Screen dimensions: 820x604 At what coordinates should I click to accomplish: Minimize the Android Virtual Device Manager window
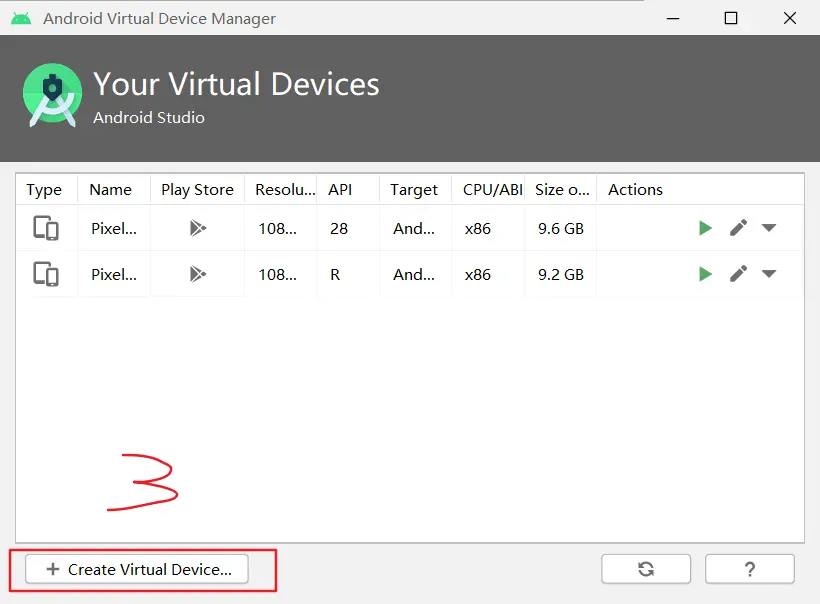point(673,18)
